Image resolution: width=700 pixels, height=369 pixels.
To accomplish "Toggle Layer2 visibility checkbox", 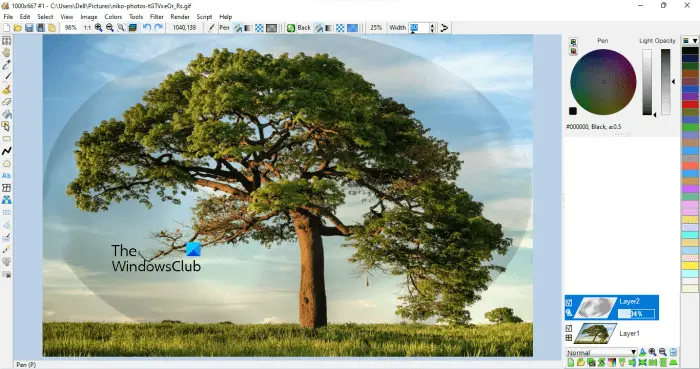I will point(569,303).
